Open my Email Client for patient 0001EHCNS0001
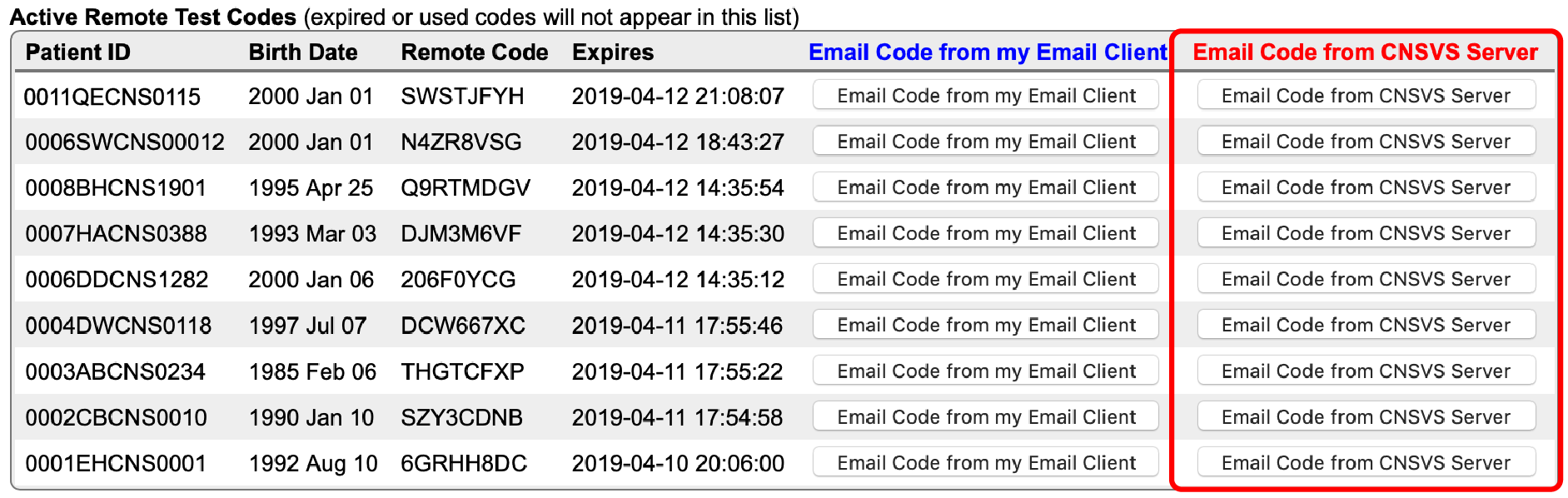This screenshot has width=1568, height=498. (986, 462)
